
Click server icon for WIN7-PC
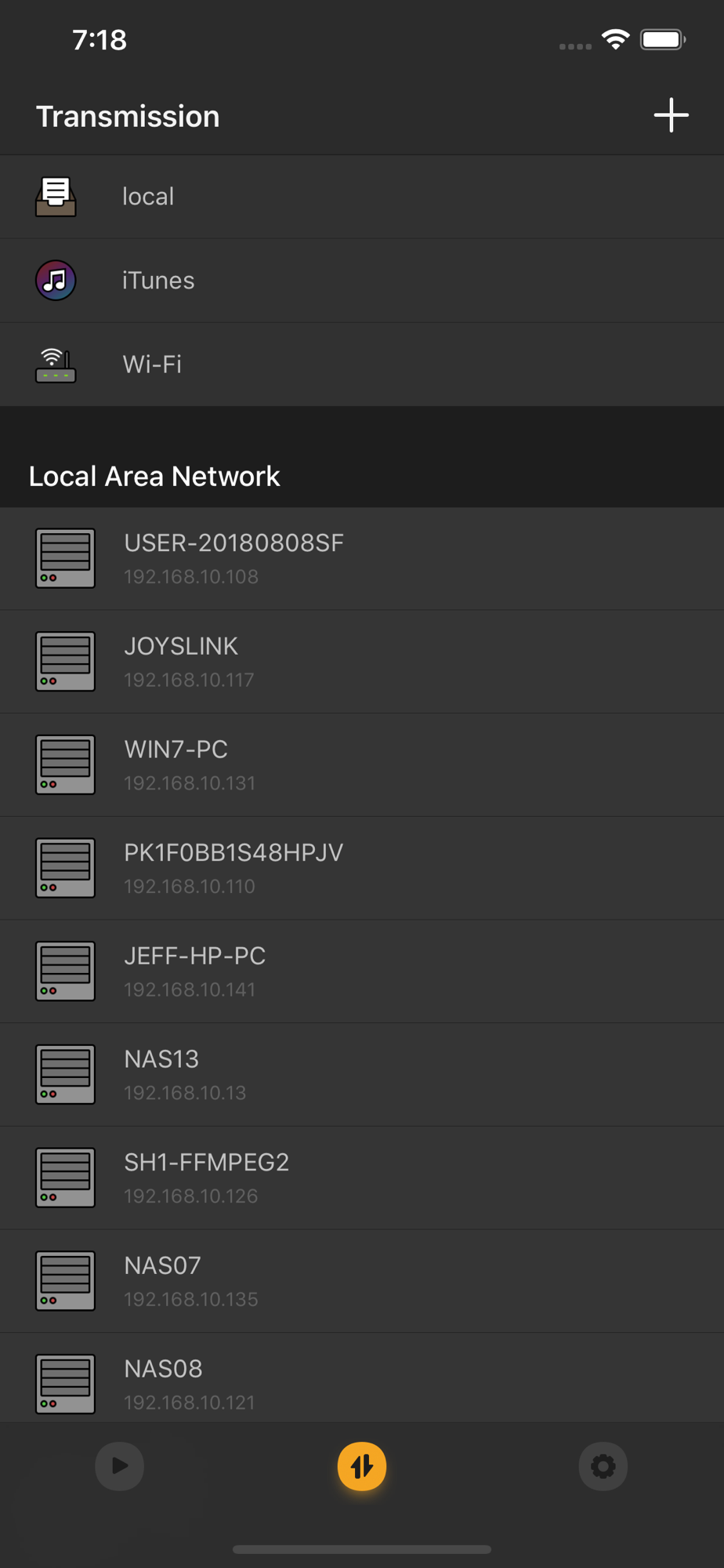click(65, 764)
